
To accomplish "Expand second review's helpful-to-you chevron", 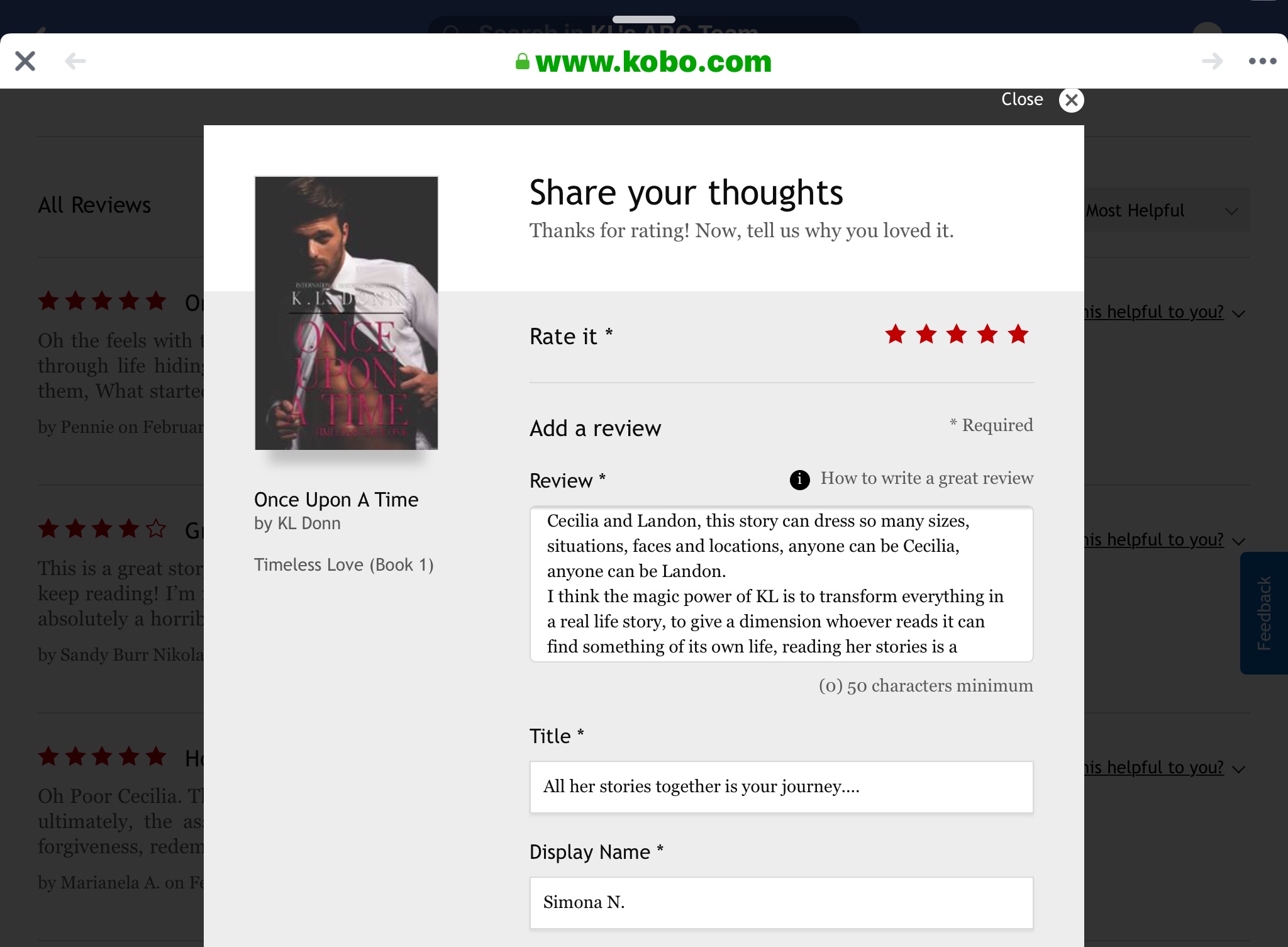I will click(x=1238, y=541).
